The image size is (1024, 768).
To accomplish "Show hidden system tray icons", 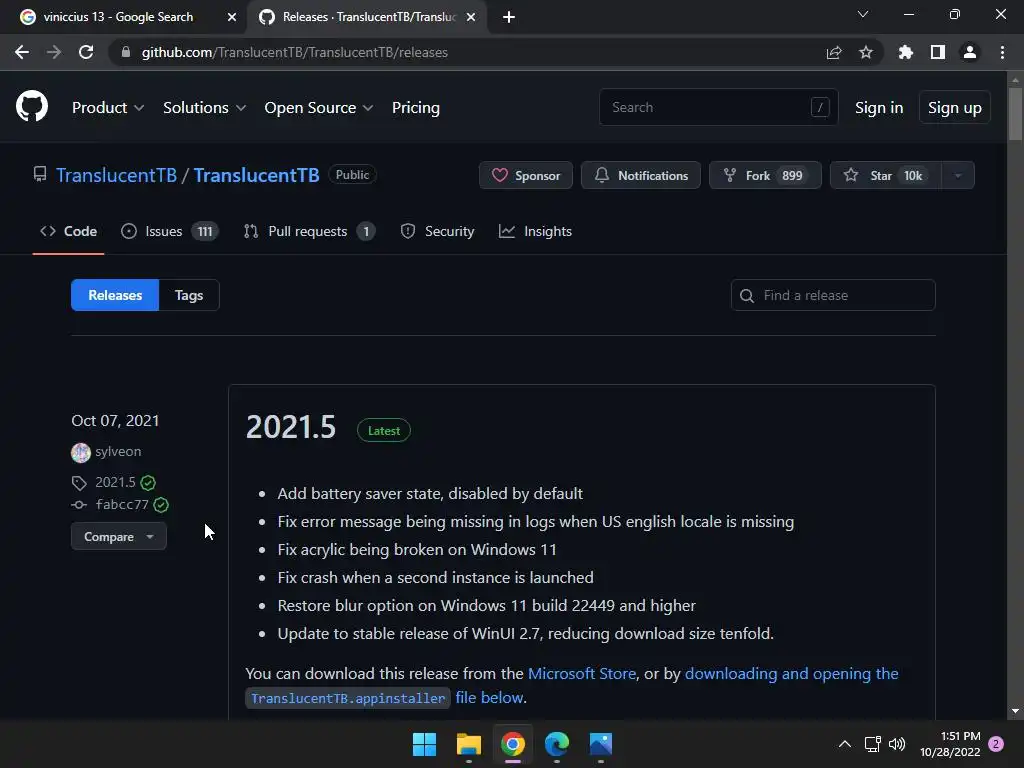I will (x=844, y=744).
